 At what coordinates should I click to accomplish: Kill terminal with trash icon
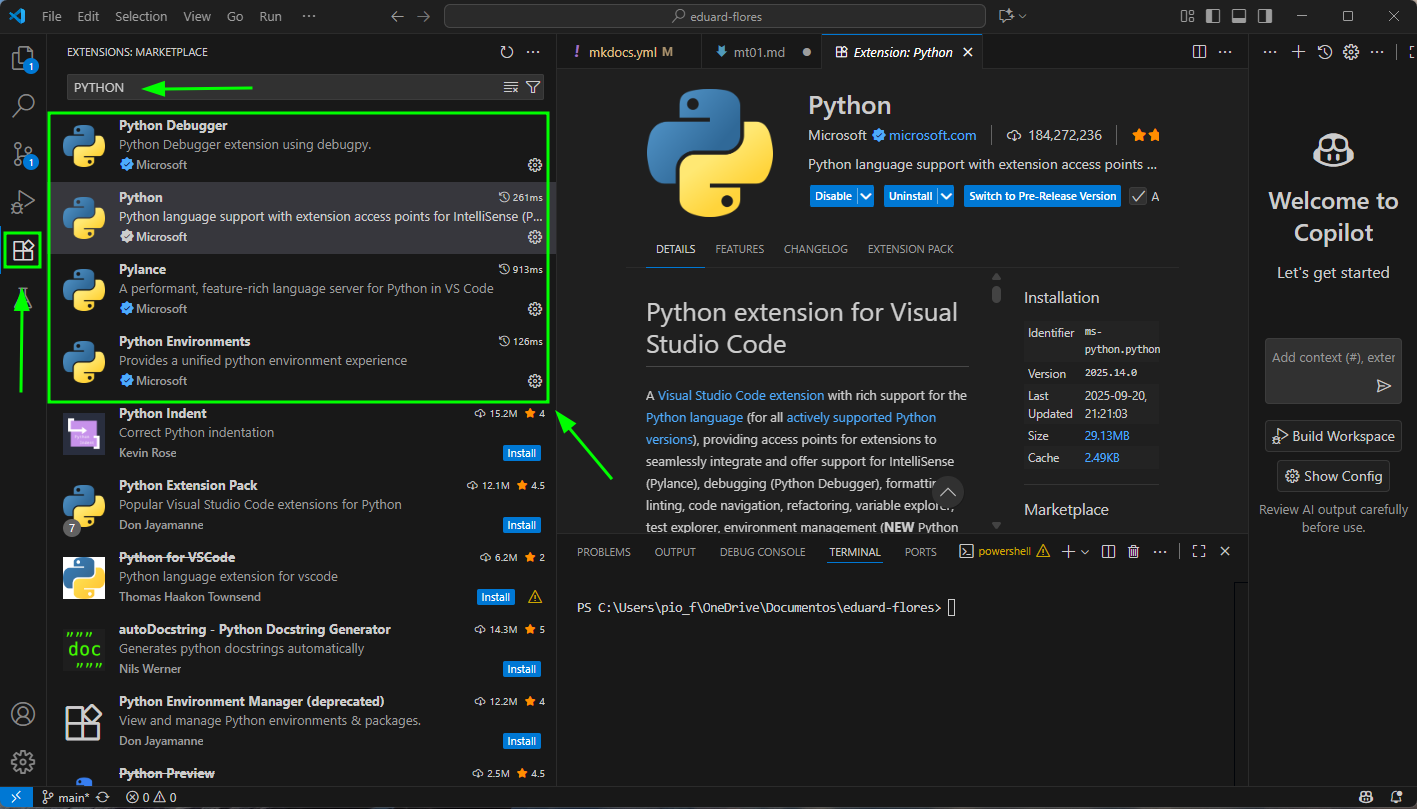pyautogui.click(x=1133, y=551)
